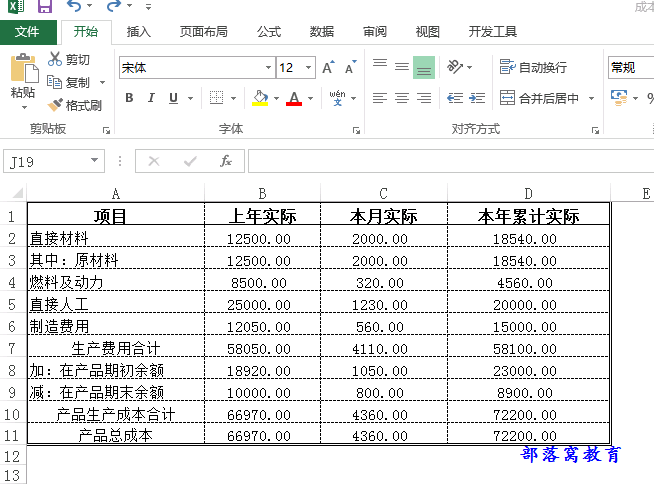Toggle left text alignment

[x=380, y=98]
